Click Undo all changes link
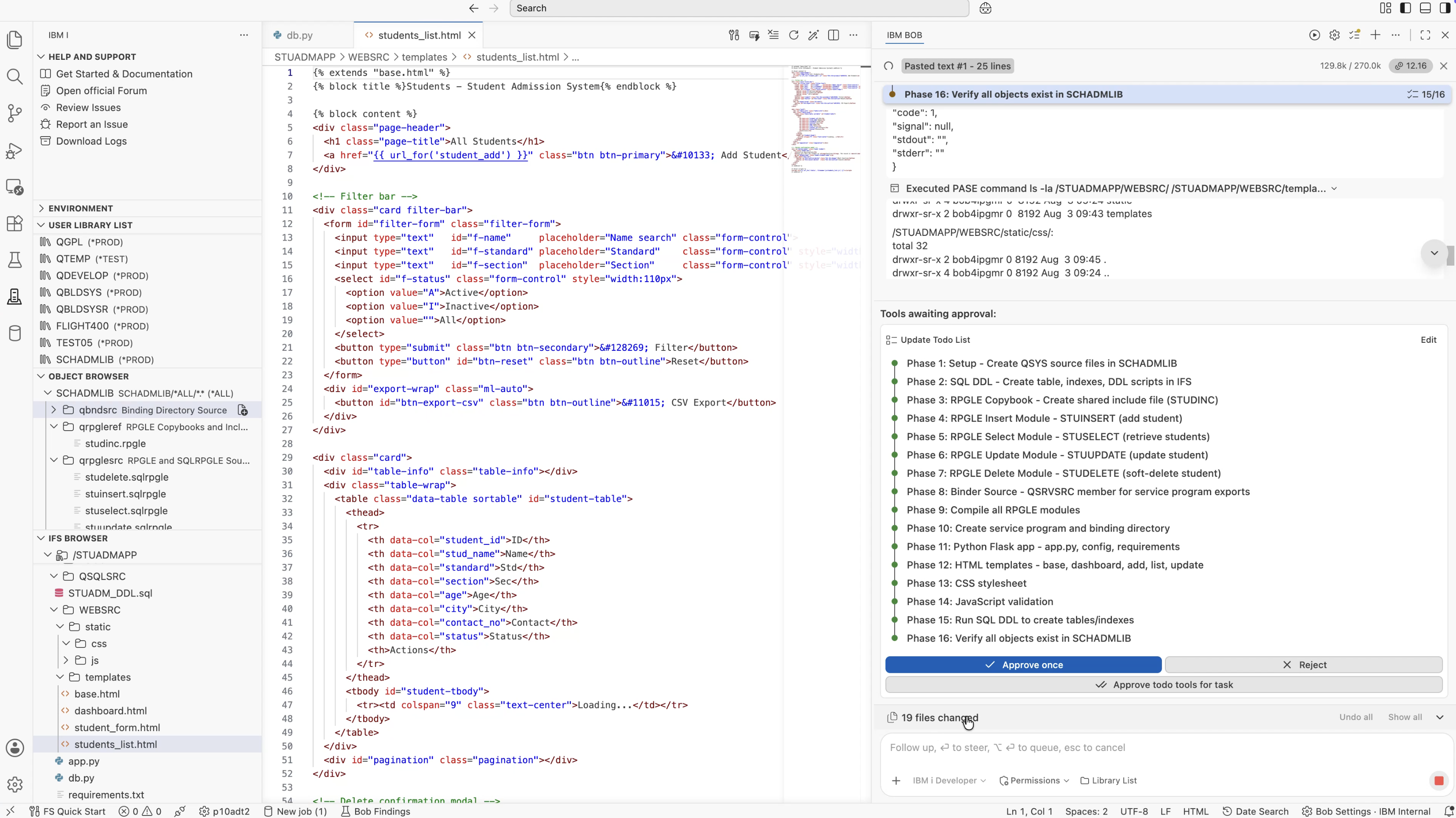The height and width of the screenshot is (818, 1456). pos(1356,717)
